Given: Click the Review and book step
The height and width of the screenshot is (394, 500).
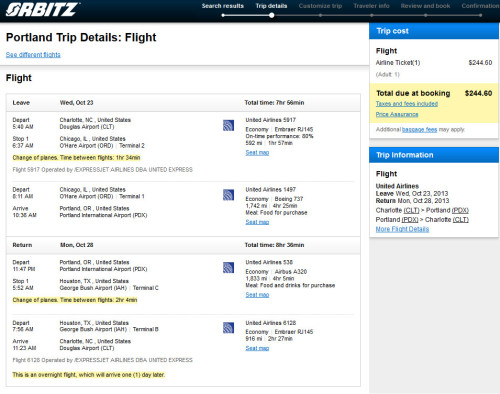Looking at the screenshot, I should (x=425, y=6).
